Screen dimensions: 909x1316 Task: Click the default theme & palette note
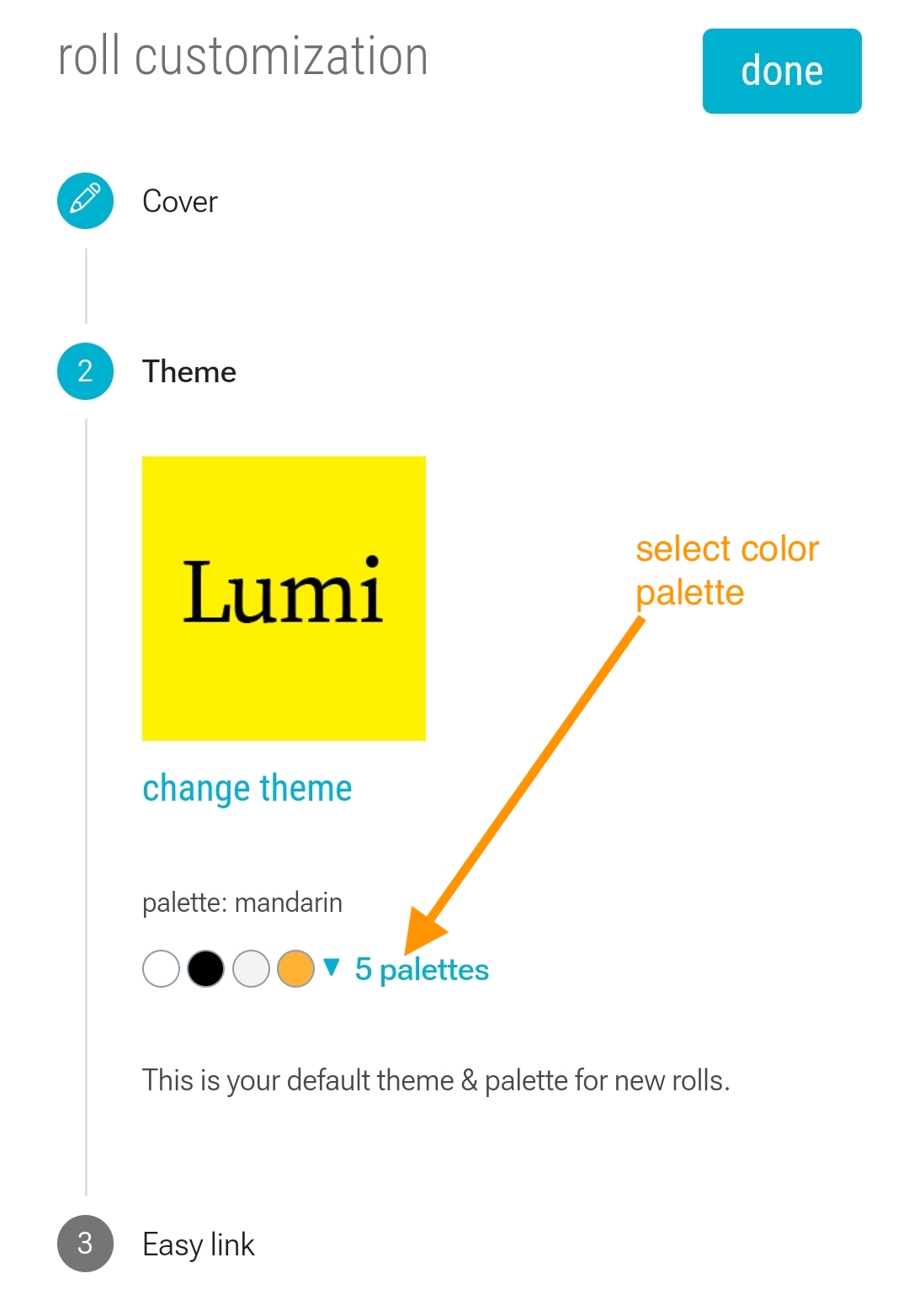pos(436,1080)
